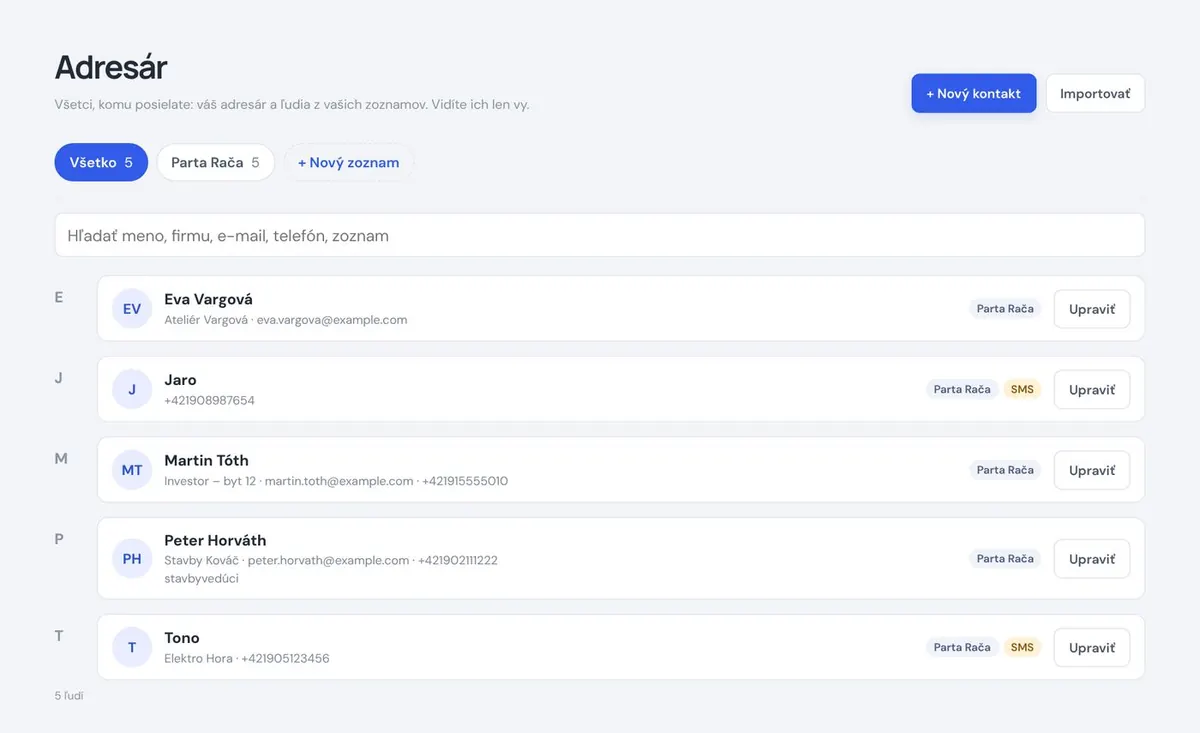
Task: Switch to the Parta Rača list tab
Action: point(215,162)
